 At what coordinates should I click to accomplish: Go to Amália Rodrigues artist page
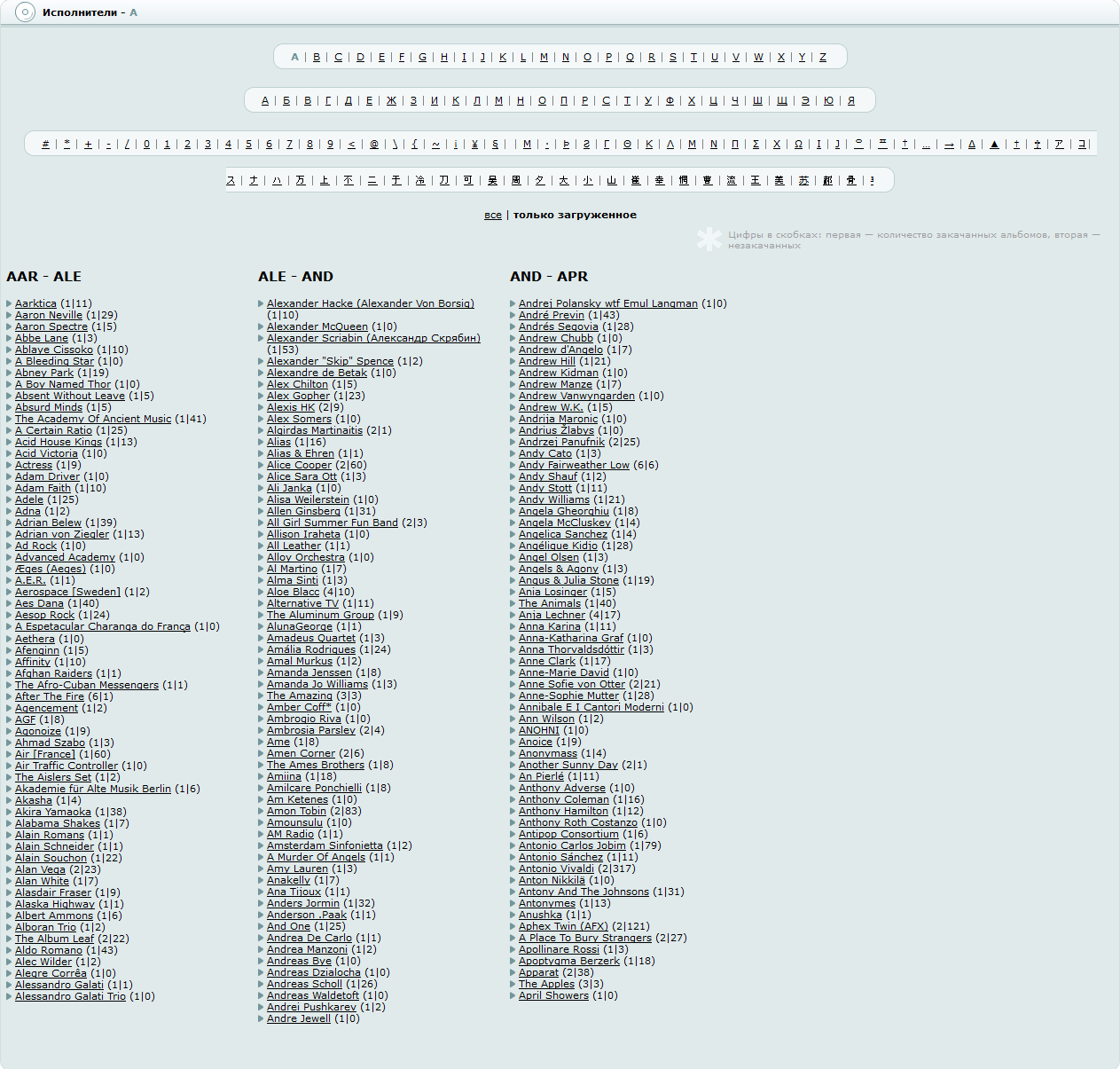[311, 649]
